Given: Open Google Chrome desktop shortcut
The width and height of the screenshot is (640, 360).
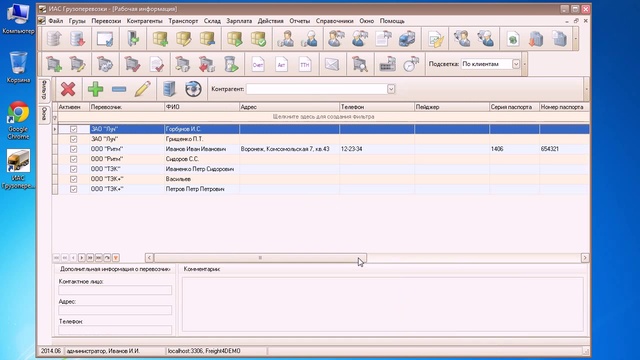Looking at the screenshot, I should pos(18,120).
